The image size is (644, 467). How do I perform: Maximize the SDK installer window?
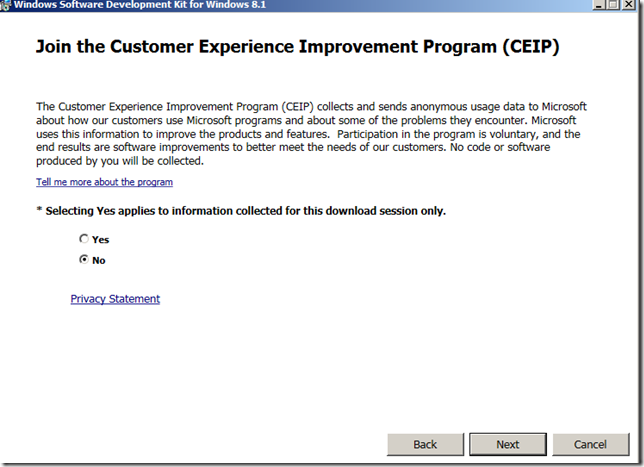[x=613, y=4]
